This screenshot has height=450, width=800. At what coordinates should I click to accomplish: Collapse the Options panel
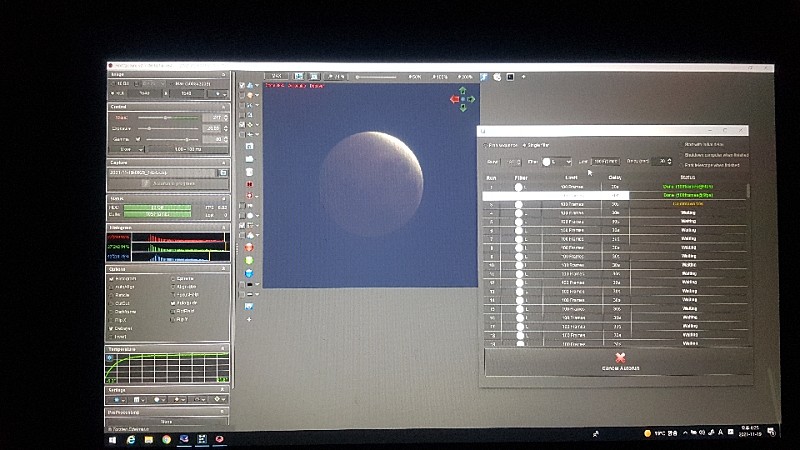coord(223,269)
